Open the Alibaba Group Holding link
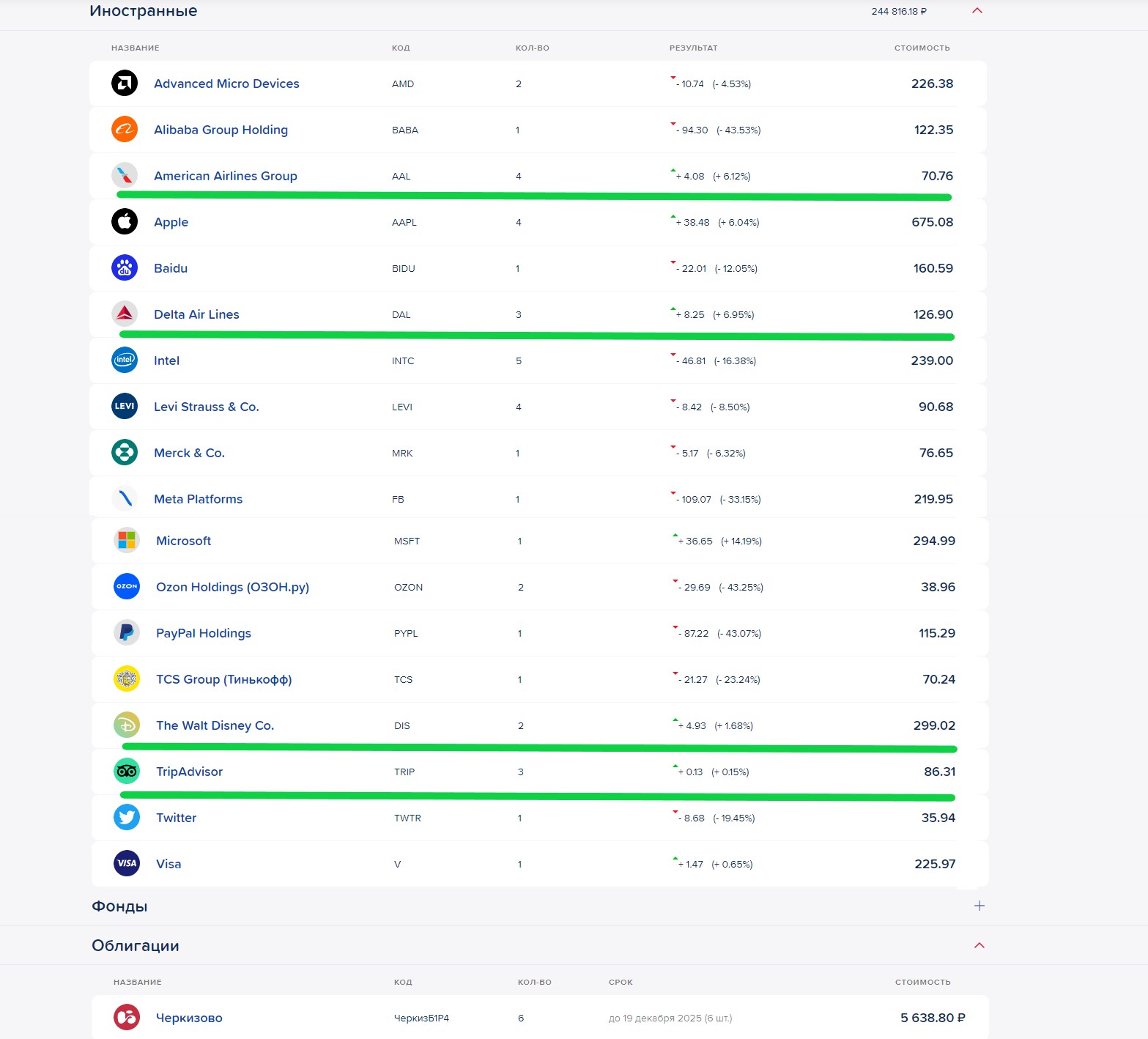 [221, 130]
